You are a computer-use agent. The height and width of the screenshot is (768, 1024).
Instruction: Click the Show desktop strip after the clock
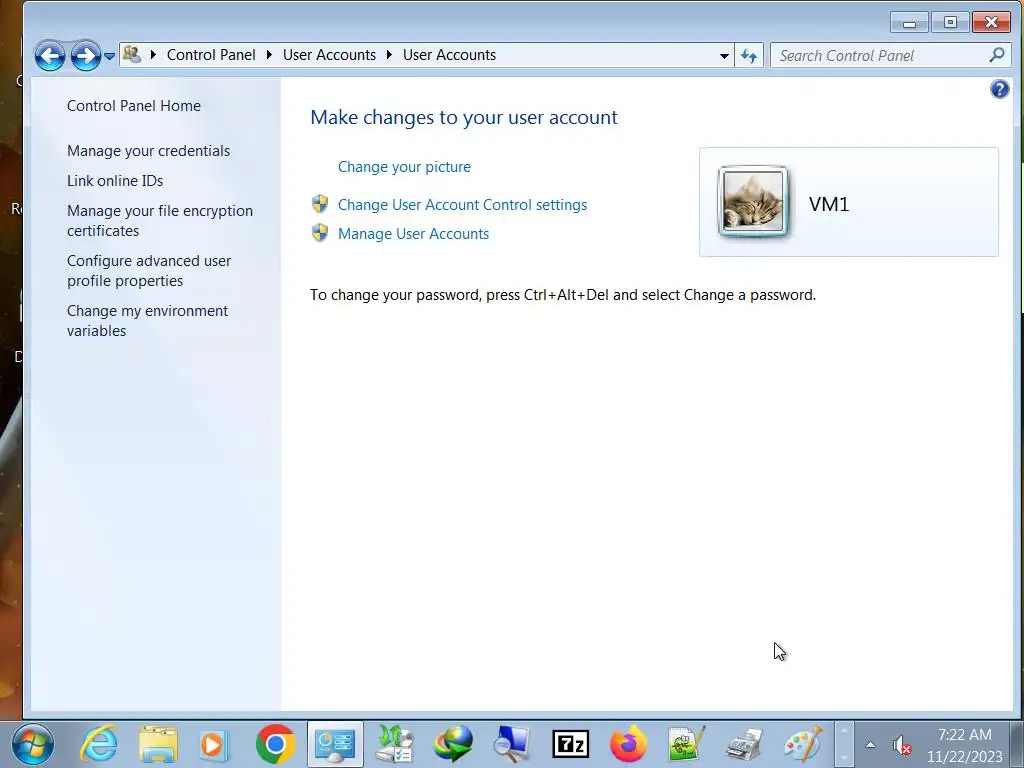[x=1018, y=744]
